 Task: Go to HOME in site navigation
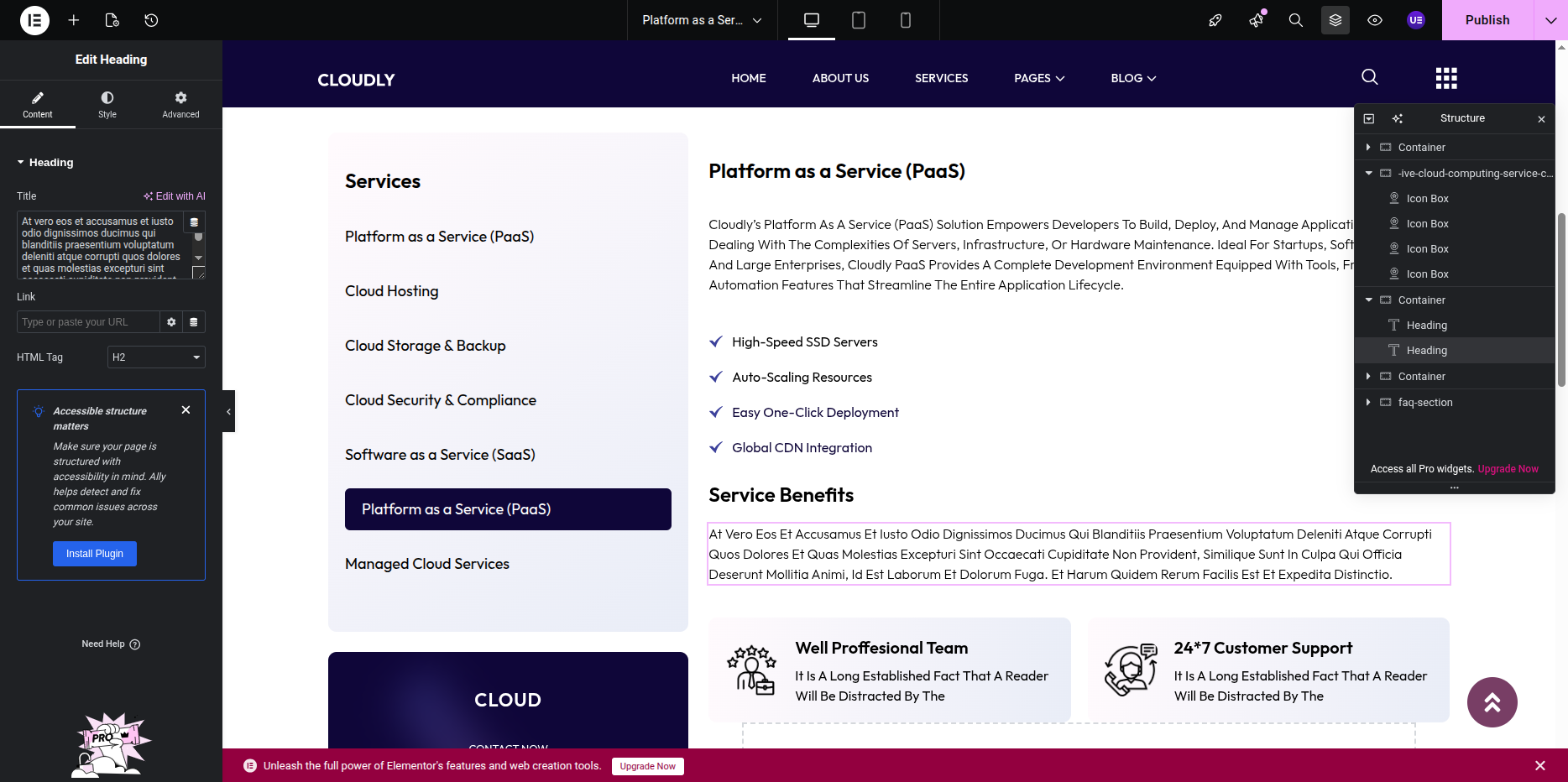click(x=749, y=78)
